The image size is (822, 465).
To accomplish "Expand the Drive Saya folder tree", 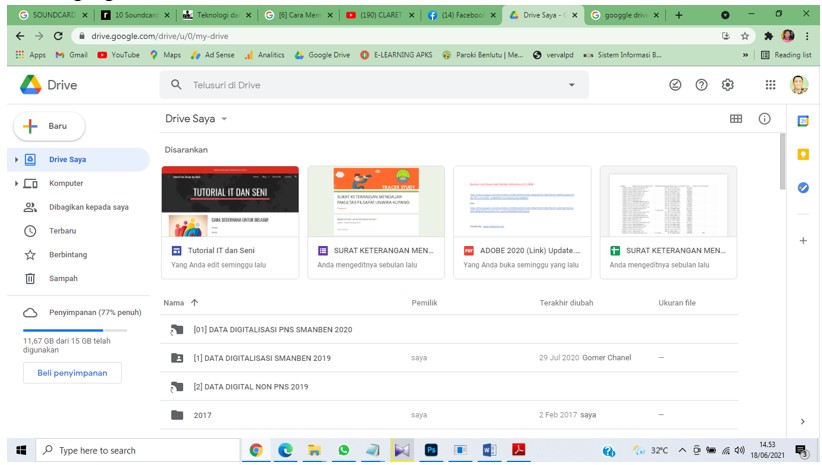I will (17, 159).
